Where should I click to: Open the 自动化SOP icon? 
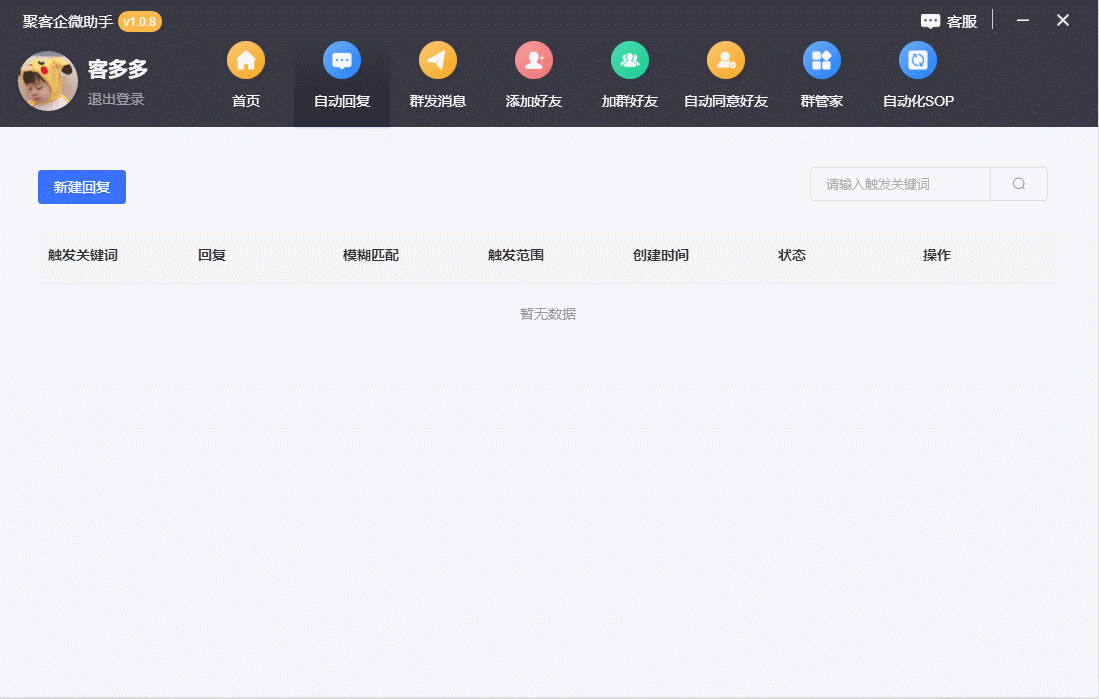click(x=917, y=60)
